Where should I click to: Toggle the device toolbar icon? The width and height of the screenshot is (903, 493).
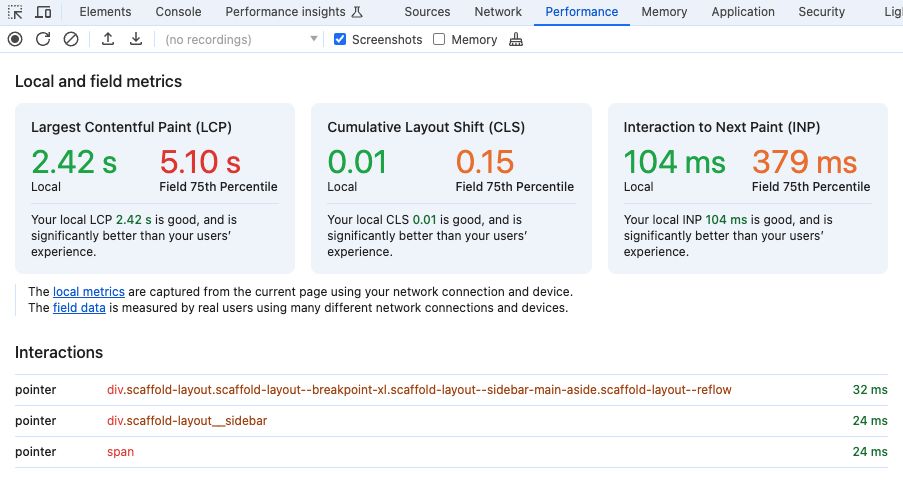43,12
